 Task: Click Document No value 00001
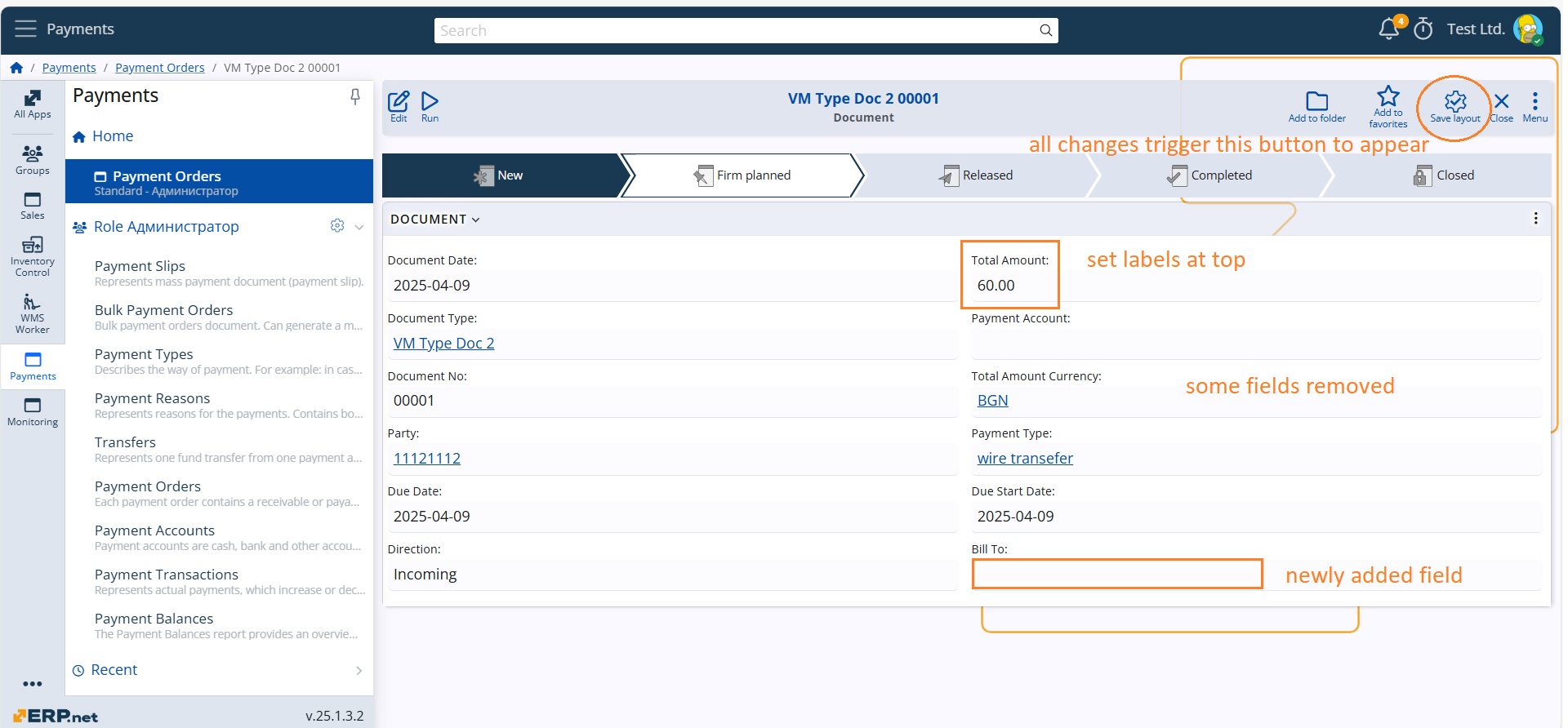coord(413,401)
